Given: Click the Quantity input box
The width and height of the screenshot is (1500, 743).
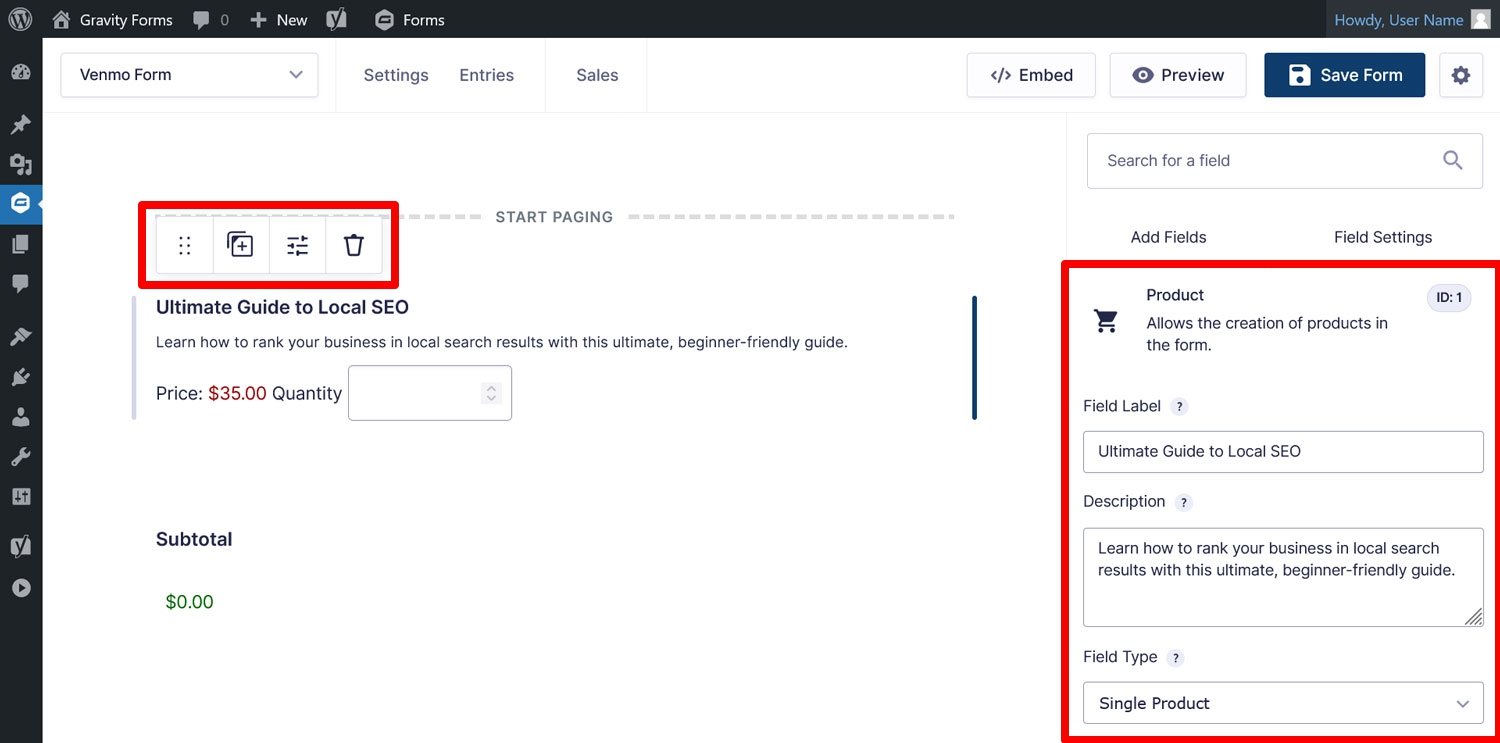Looking at the screenshot, I should coord(430,393).
